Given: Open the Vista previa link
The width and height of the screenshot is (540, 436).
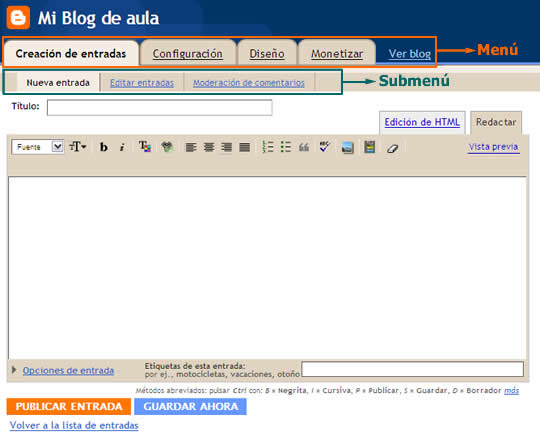Looking at the screenshot, I should [493, 147].
